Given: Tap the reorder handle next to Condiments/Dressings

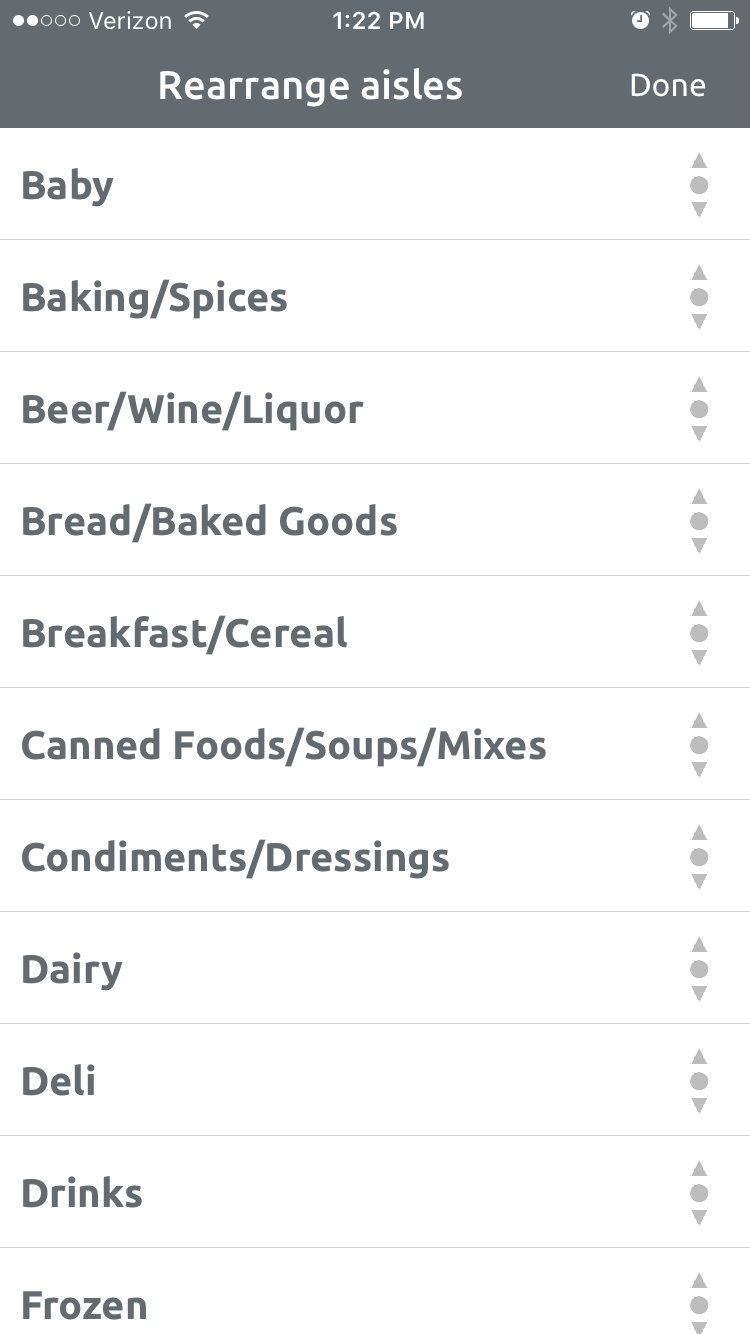Looking at the screenshot, I should point(699,857).
